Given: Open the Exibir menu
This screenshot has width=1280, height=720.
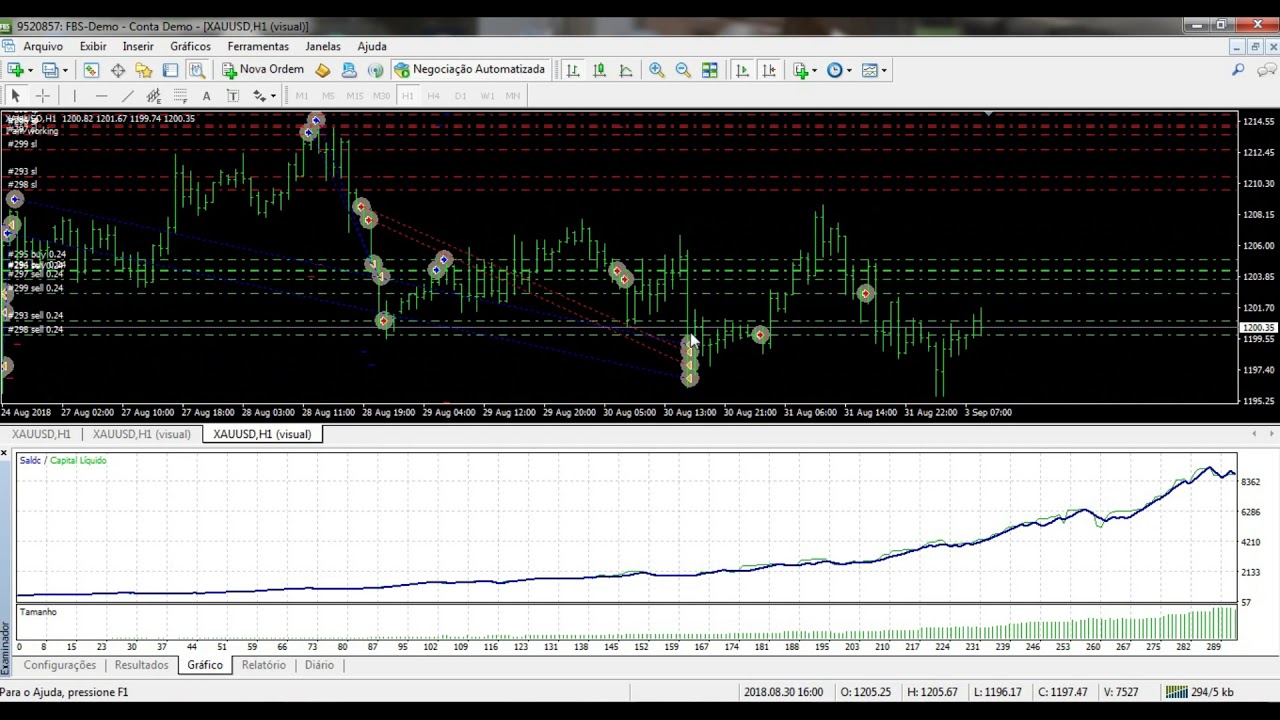Looking at the screenshot, I should 93,46.
